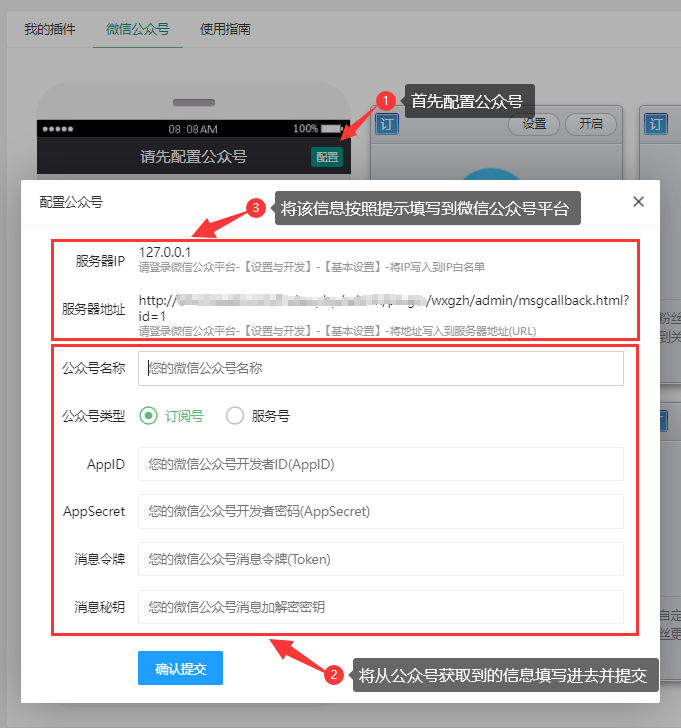The height and width of the screenshot is (728, 681).
Task: Click the 开启 button on the plugin card
Action: [x=590, y=124]
